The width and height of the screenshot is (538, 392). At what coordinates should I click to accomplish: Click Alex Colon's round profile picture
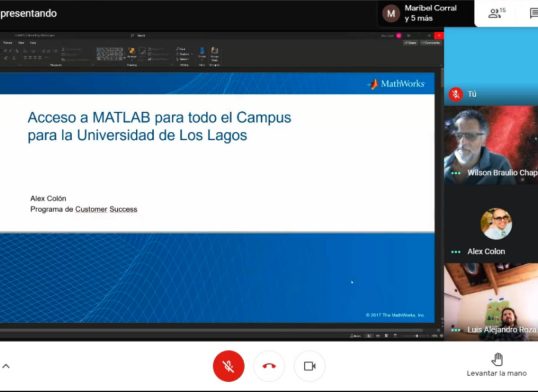496,223
